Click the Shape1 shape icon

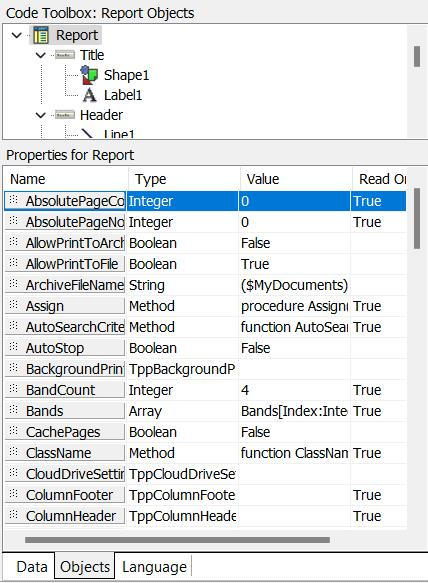89,75
